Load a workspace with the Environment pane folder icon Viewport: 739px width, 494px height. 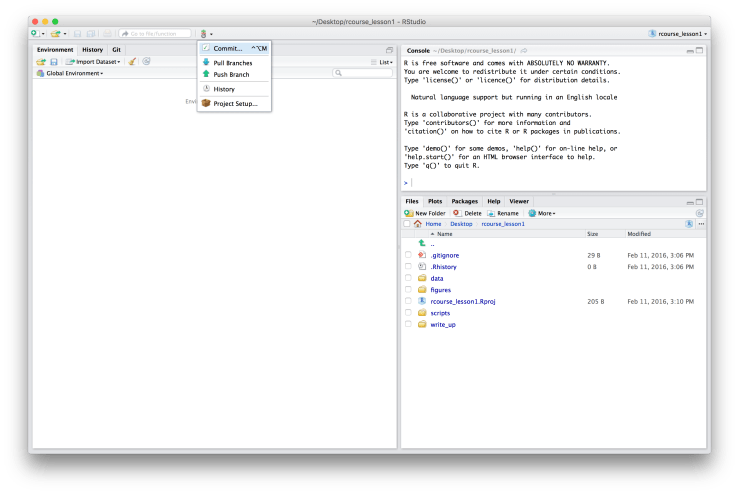[x=41, y=62]
